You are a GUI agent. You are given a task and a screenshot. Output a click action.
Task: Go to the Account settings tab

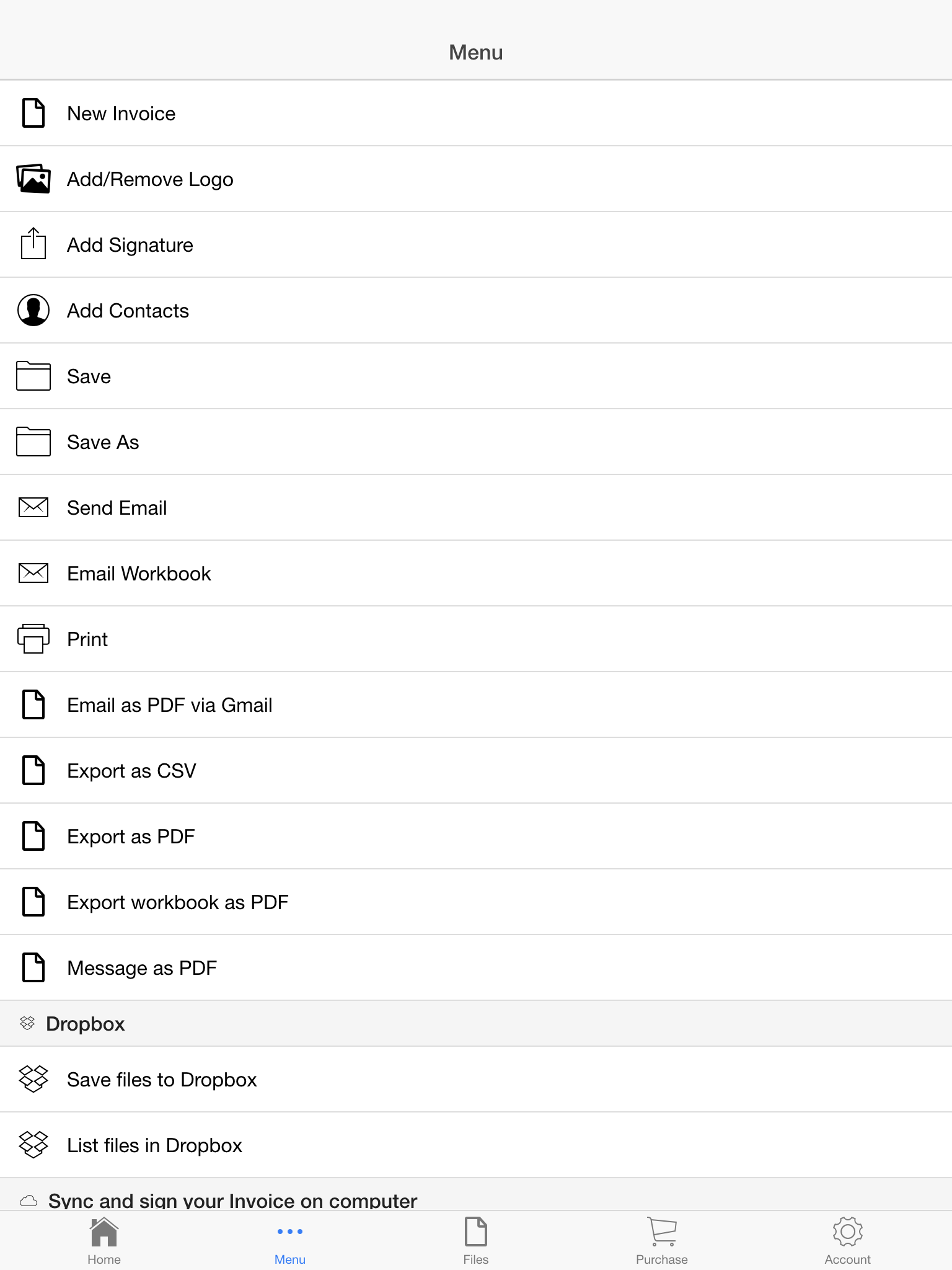tap(848, 1241)
